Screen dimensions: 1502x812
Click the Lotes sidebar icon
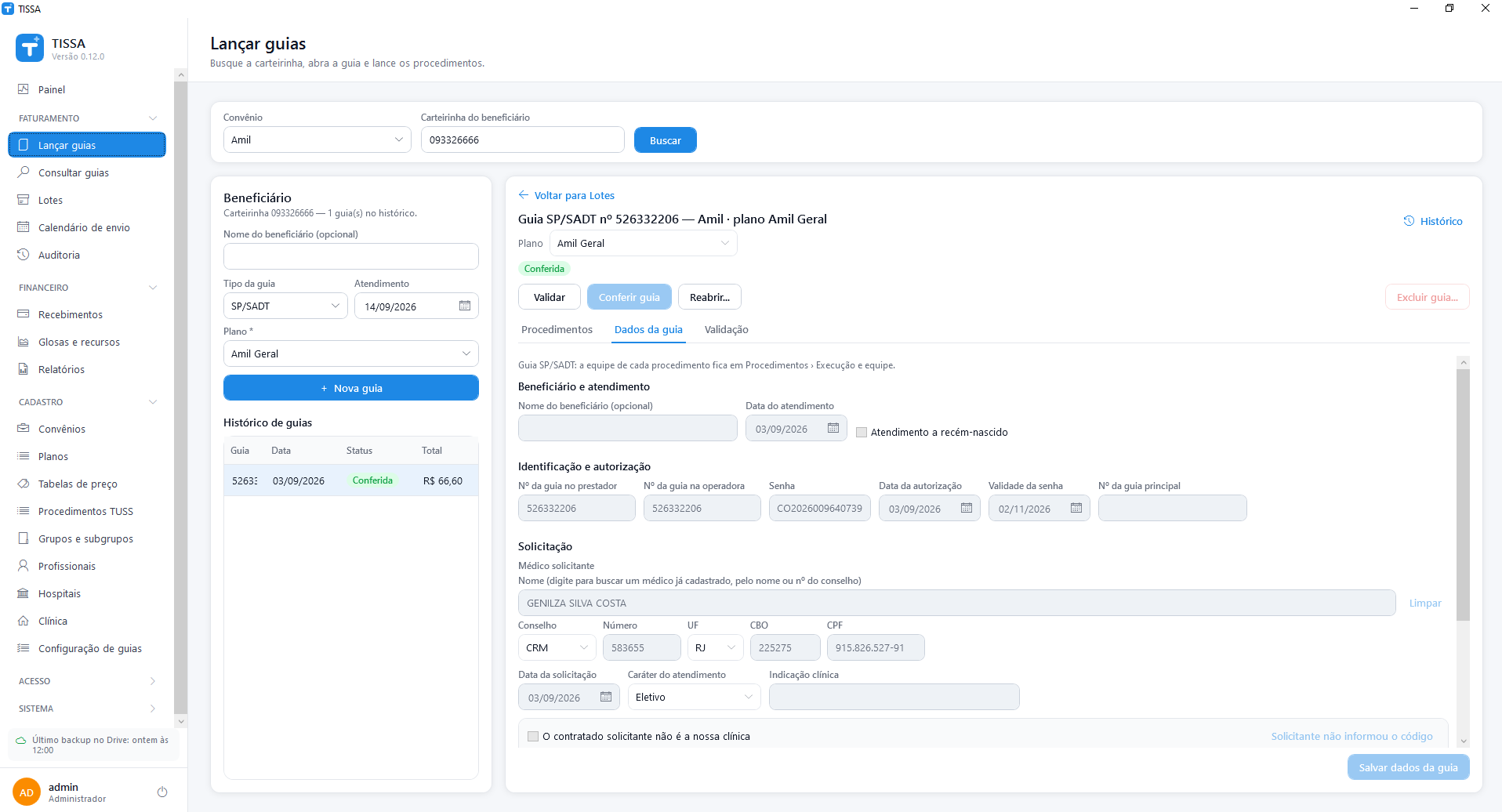click(24, 200)
